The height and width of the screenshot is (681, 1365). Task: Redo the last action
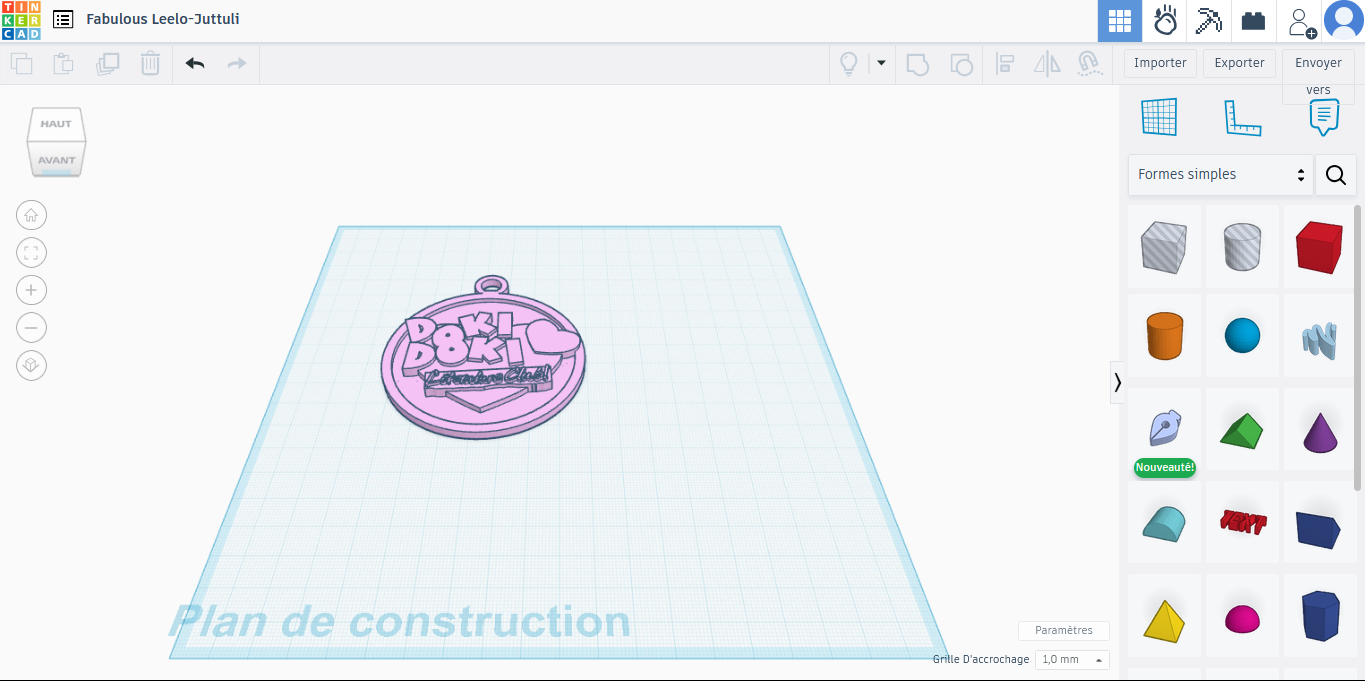coord(237,64)
